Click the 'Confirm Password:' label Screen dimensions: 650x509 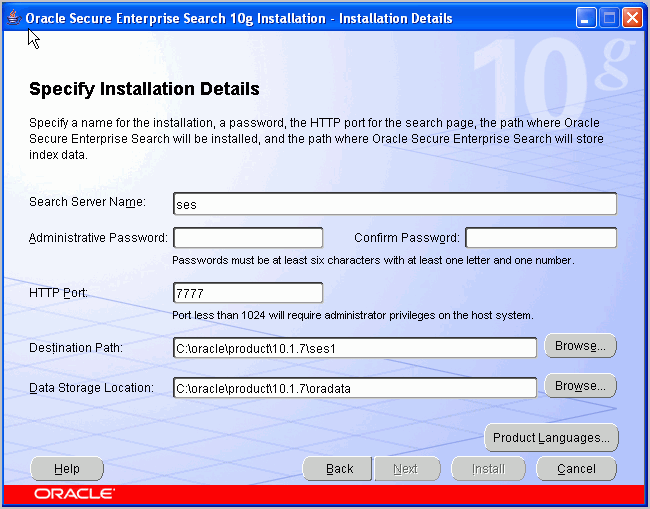coord(407,238)
